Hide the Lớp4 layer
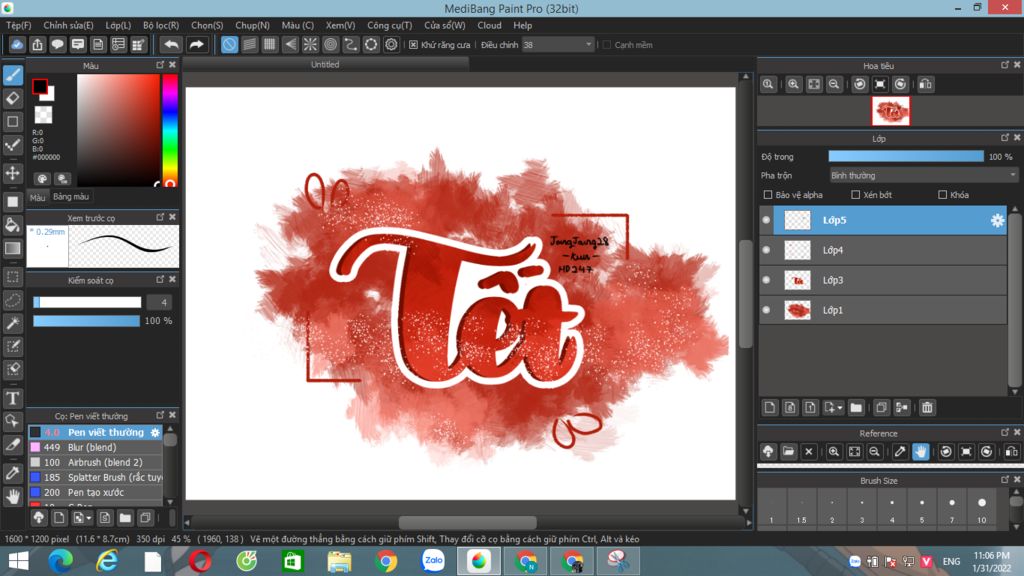 pos(766,250)
